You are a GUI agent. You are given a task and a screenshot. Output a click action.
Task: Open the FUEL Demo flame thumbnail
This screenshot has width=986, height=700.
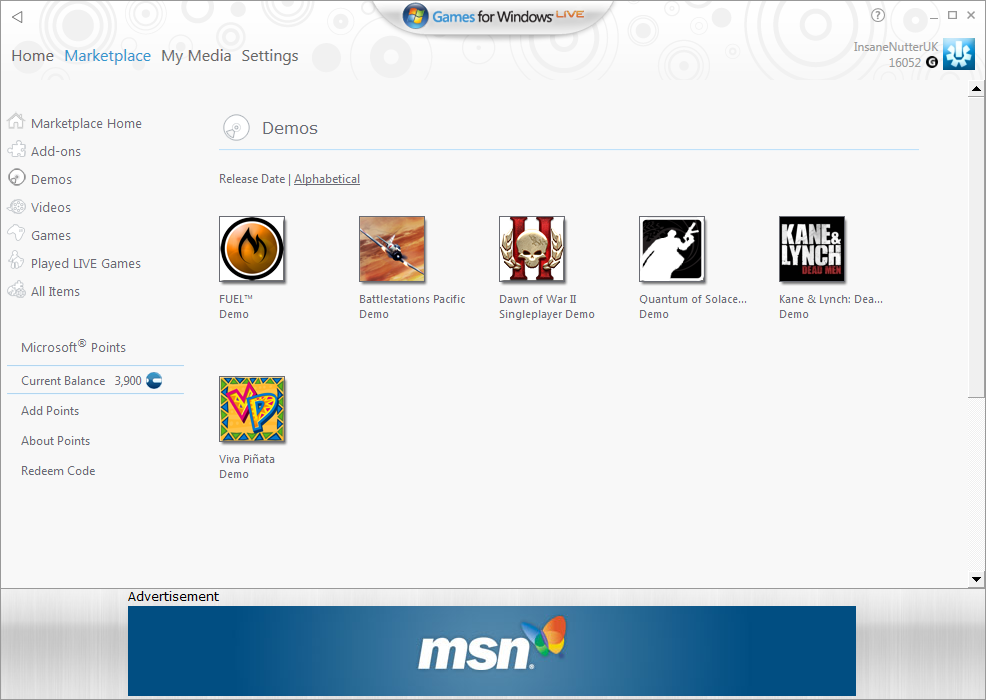252,249
